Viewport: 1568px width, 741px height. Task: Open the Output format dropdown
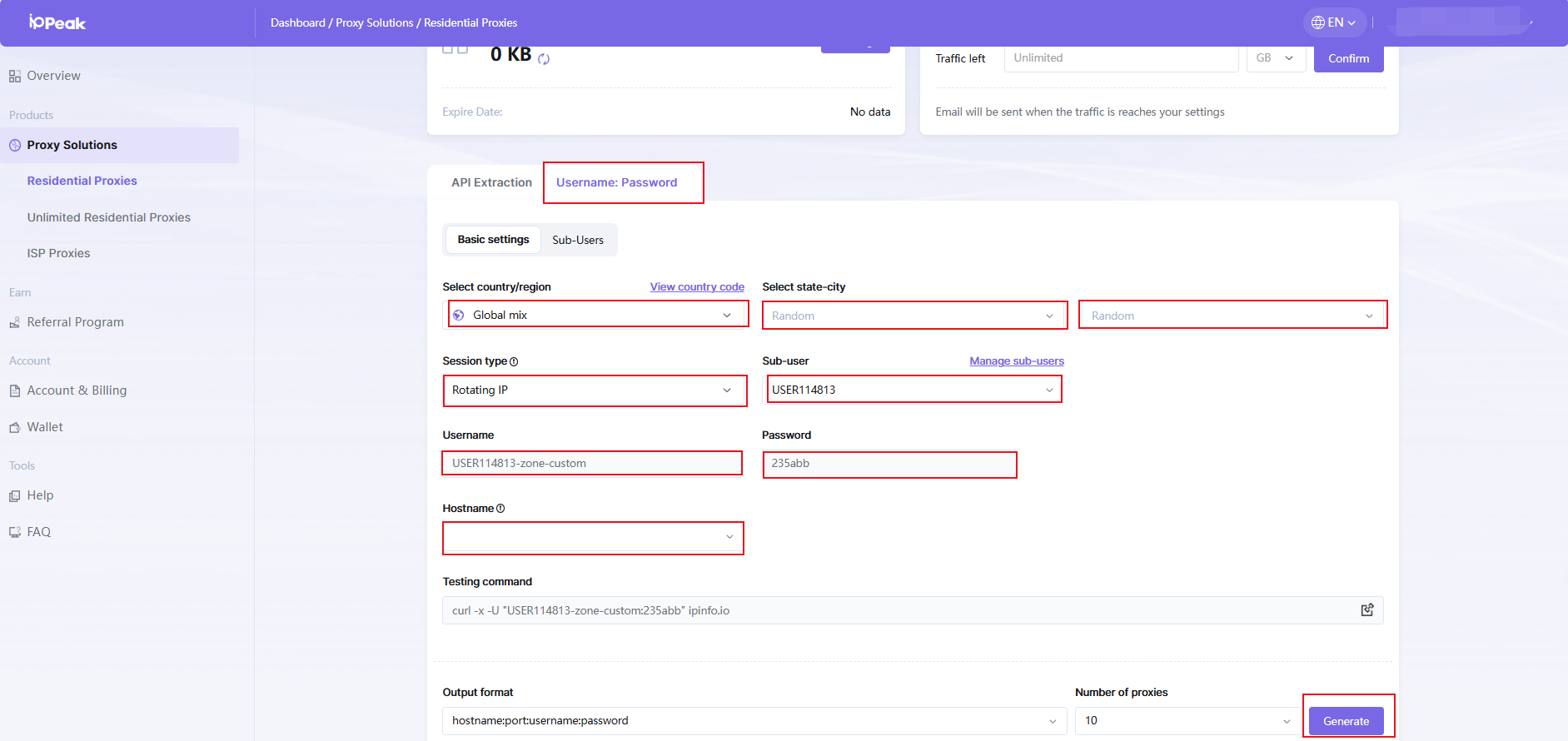point(754,721)
